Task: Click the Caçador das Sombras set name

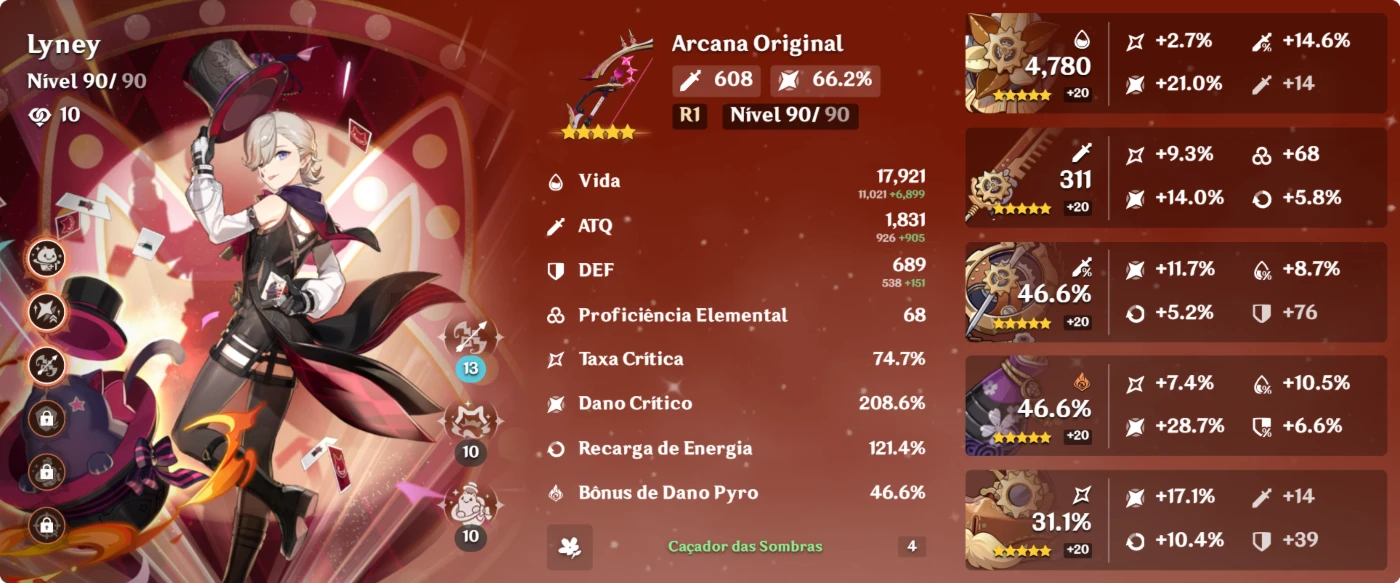Action: pyautogui.click(x=745, y=546)
